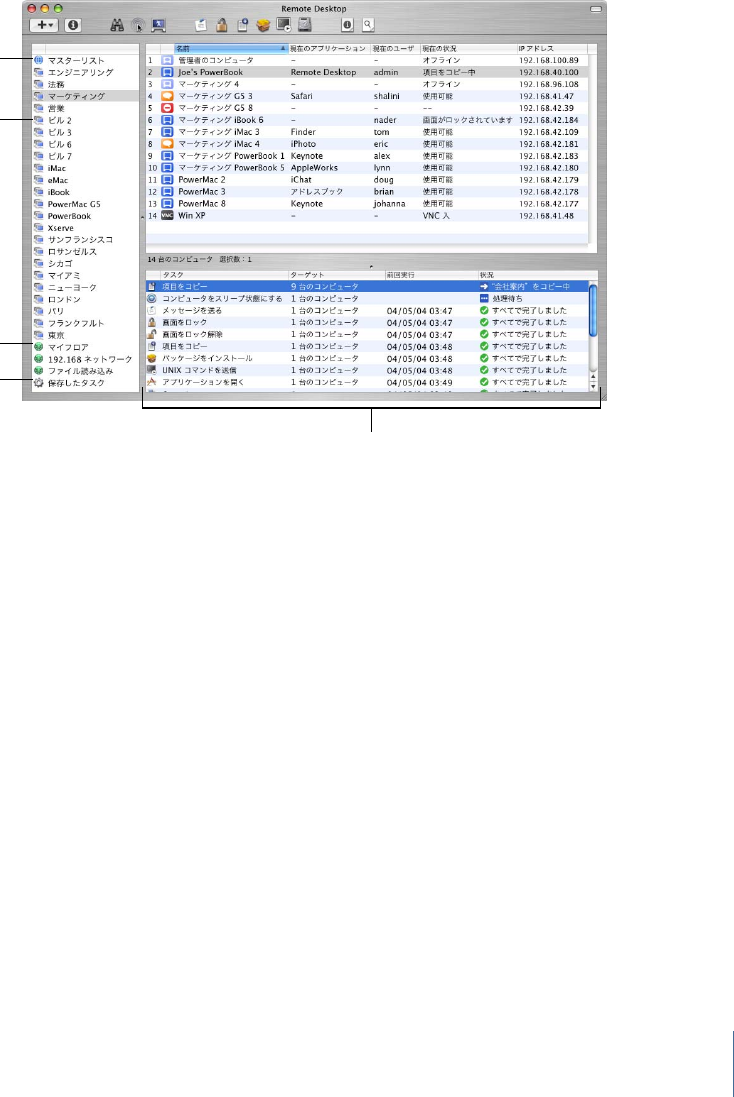Click the VNC icon of the Win XP row

click(x=167, y=215)
